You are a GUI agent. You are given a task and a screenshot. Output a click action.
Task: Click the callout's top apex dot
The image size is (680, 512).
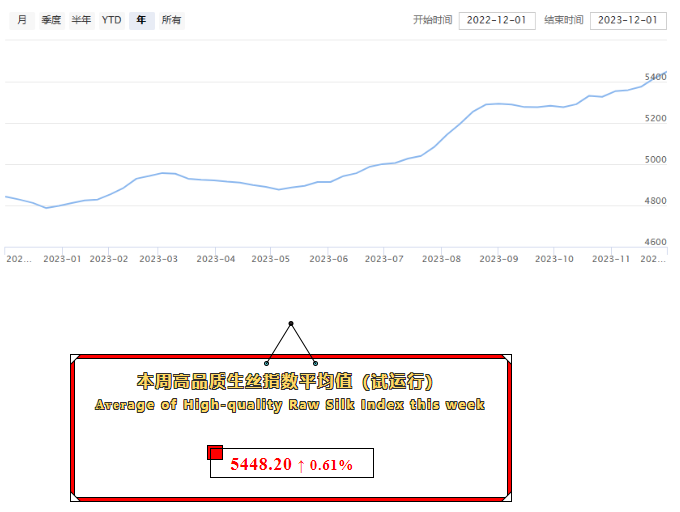pyautogui.click(x=291, y=324)
